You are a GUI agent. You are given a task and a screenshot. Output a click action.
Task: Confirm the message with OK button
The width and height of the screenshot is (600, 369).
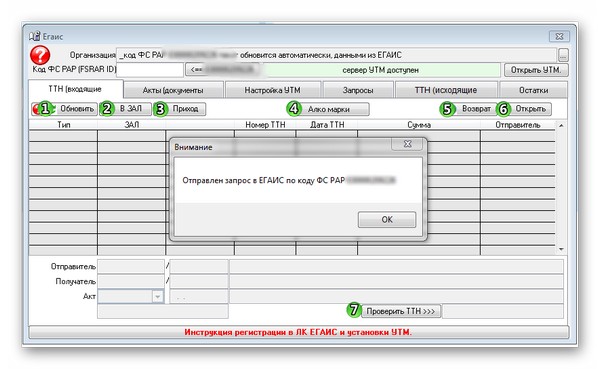point(387,220)
